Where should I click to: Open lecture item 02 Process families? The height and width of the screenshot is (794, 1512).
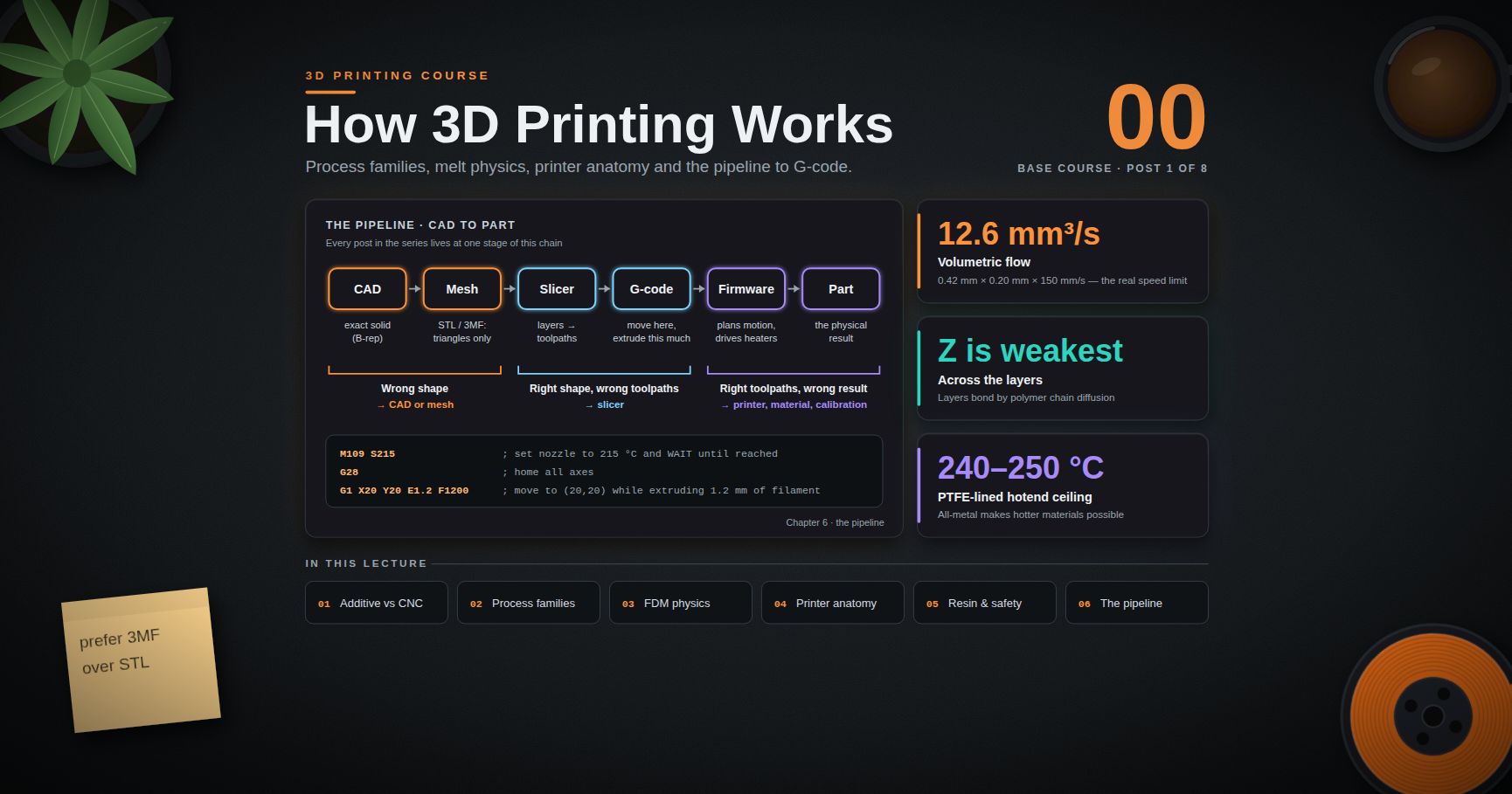point(529,603)
